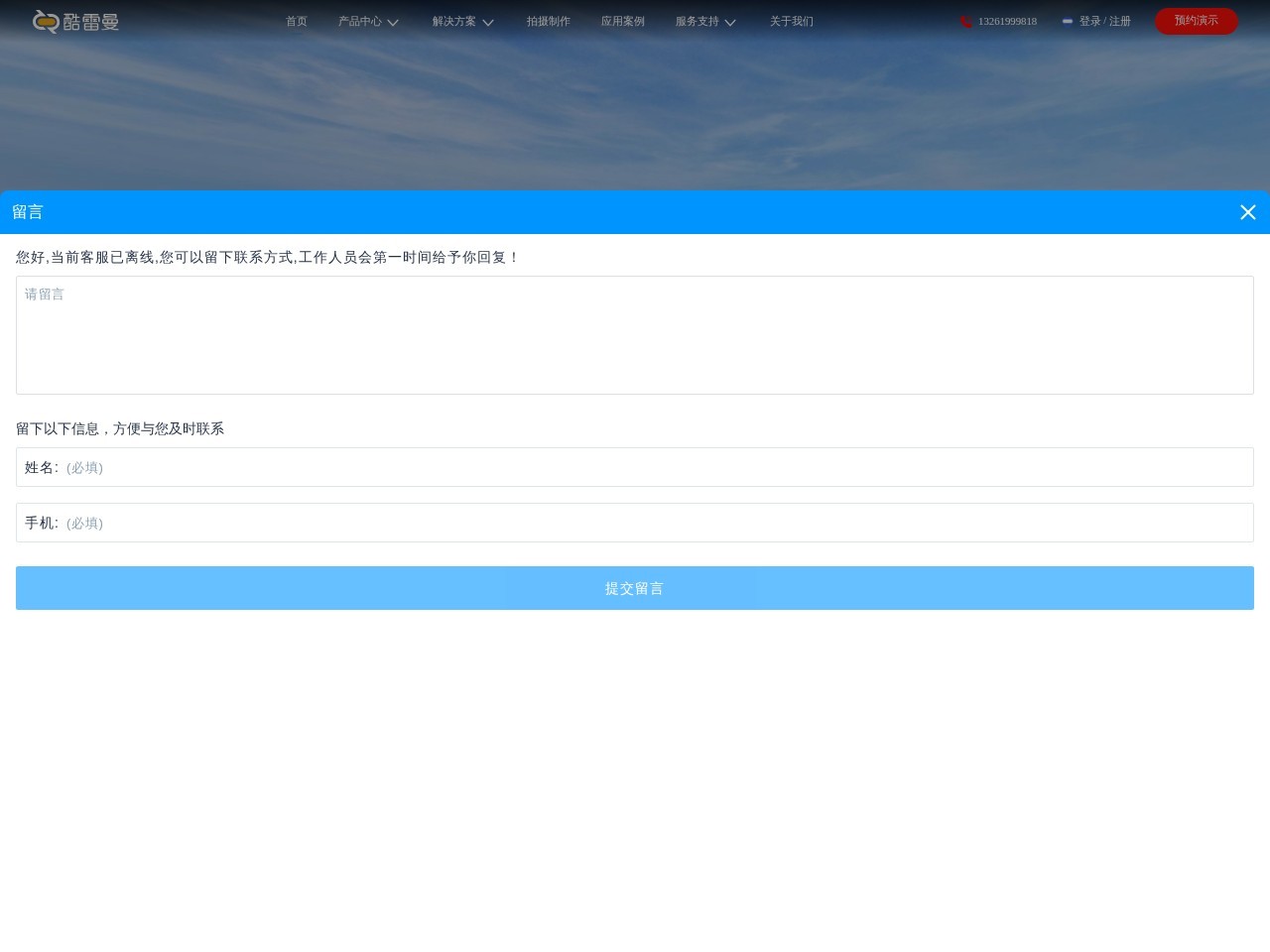Click the 注册 link
The height and width of the screenshot is (952, 1270).
(1120, 21)
